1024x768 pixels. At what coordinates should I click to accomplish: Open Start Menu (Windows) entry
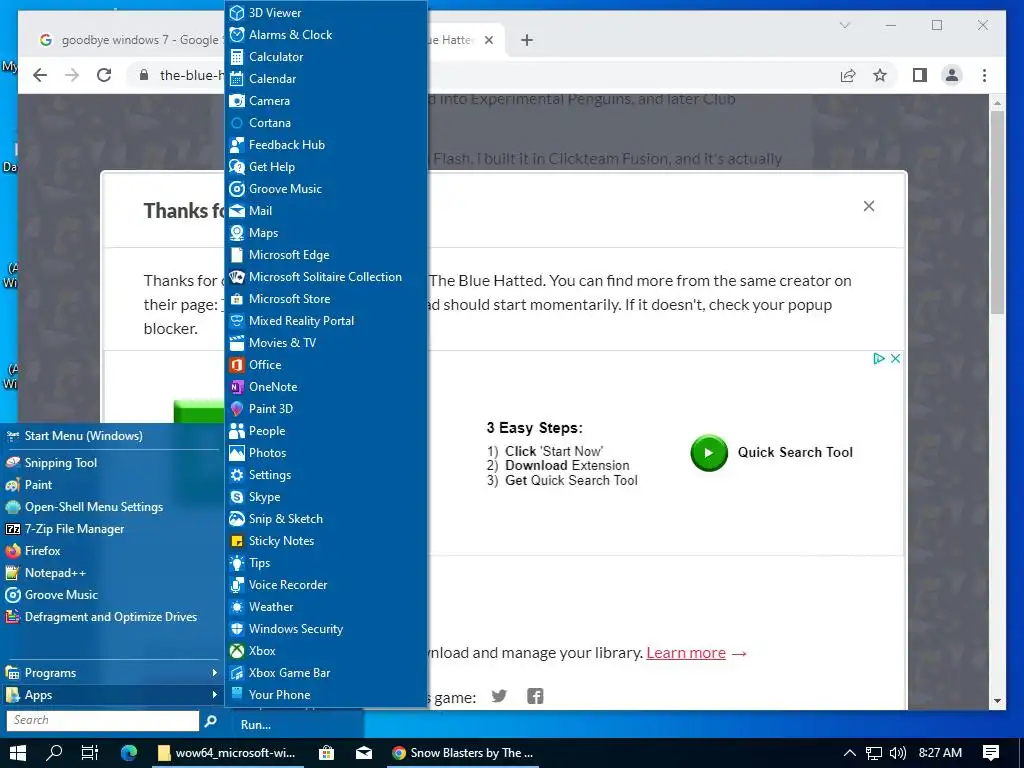pos(112,436)
